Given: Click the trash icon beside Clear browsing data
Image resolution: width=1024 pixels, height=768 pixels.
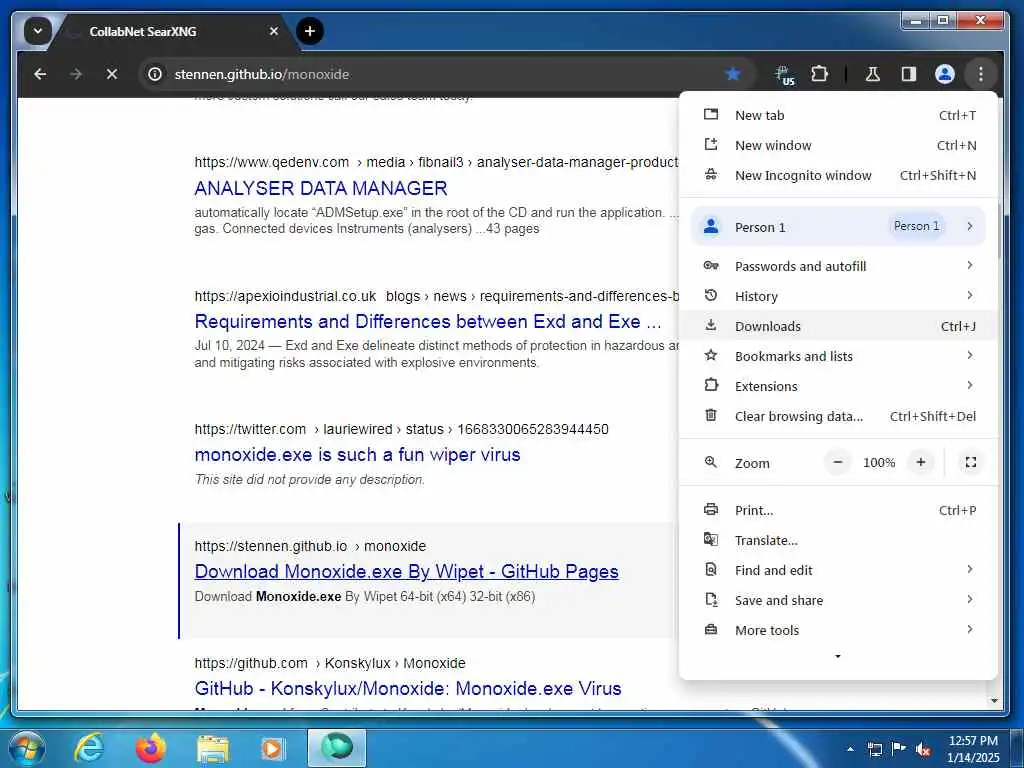Looking at the screenshot, I should click(711, 415).
